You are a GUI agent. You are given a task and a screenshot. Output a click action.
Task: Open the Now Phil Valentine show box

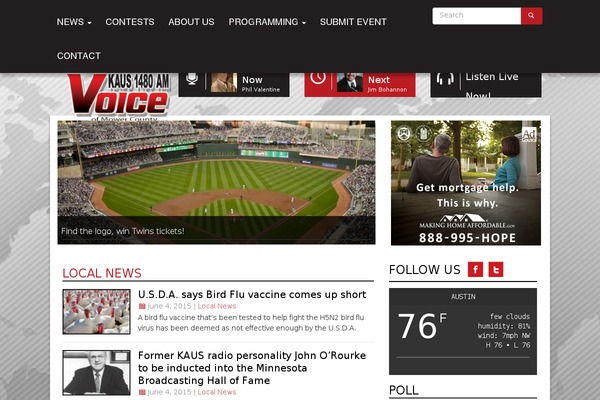(x=234, y=85)
